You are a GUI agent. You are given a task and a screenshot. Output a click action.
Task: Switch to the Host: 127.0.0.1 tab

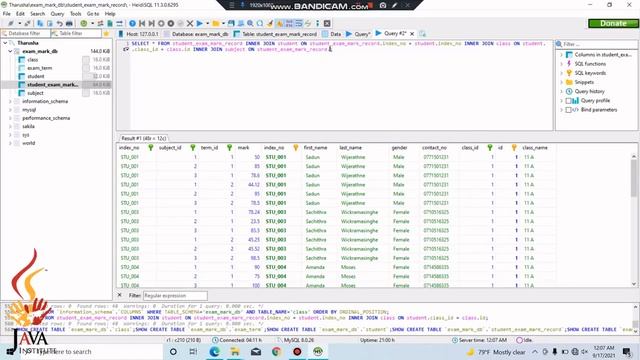138,34
